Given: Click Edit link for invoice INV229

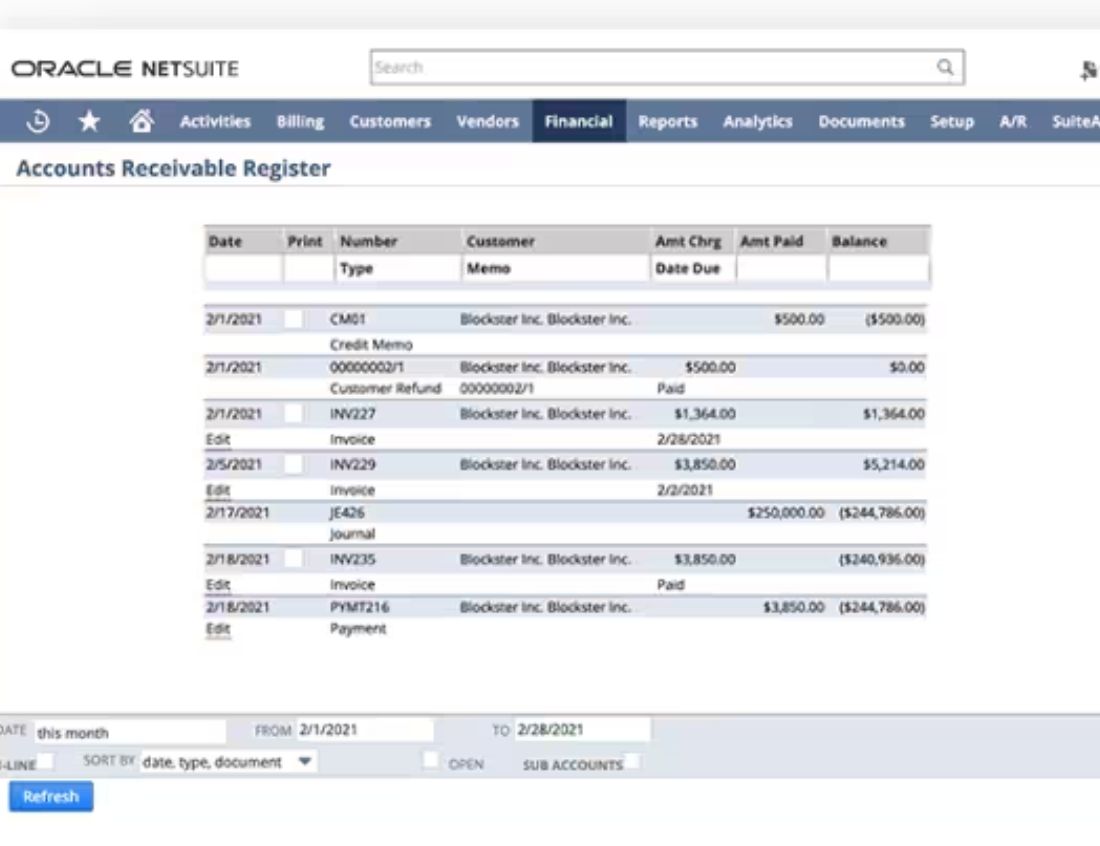Looking at the screenshot, I should coord(218,490).
